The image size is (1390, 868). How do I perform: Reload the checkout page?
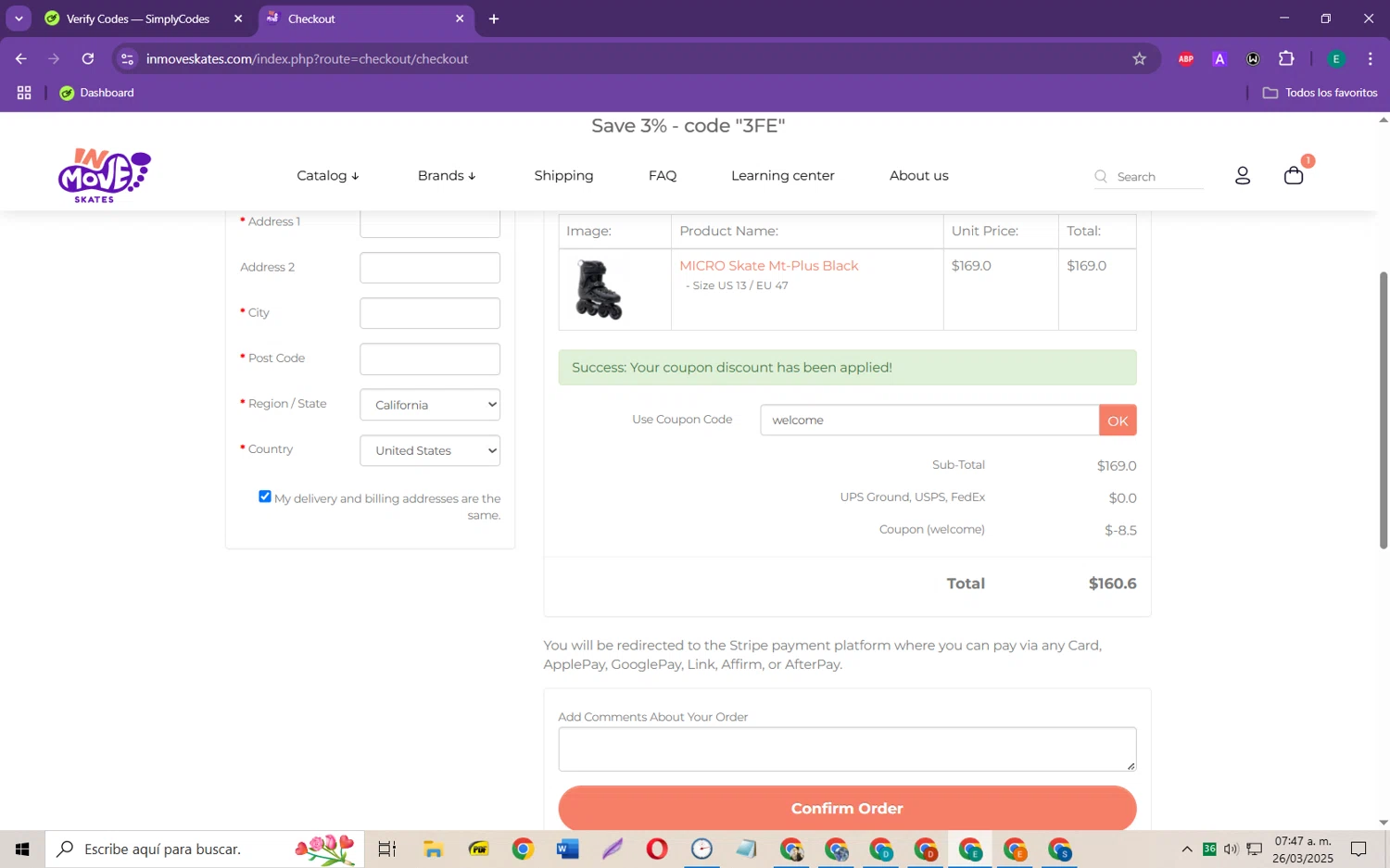88,58
